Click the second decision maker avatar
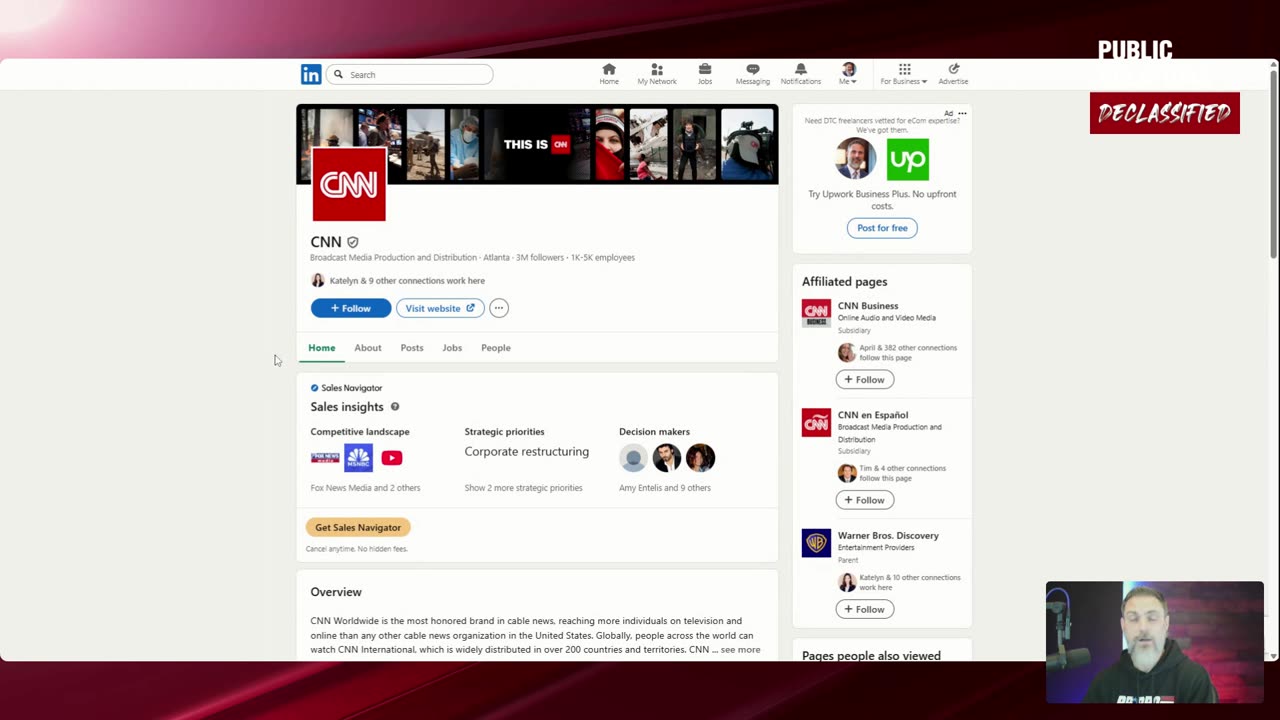Viewport: 1280px width, 720px height. (x=667, y=458)
